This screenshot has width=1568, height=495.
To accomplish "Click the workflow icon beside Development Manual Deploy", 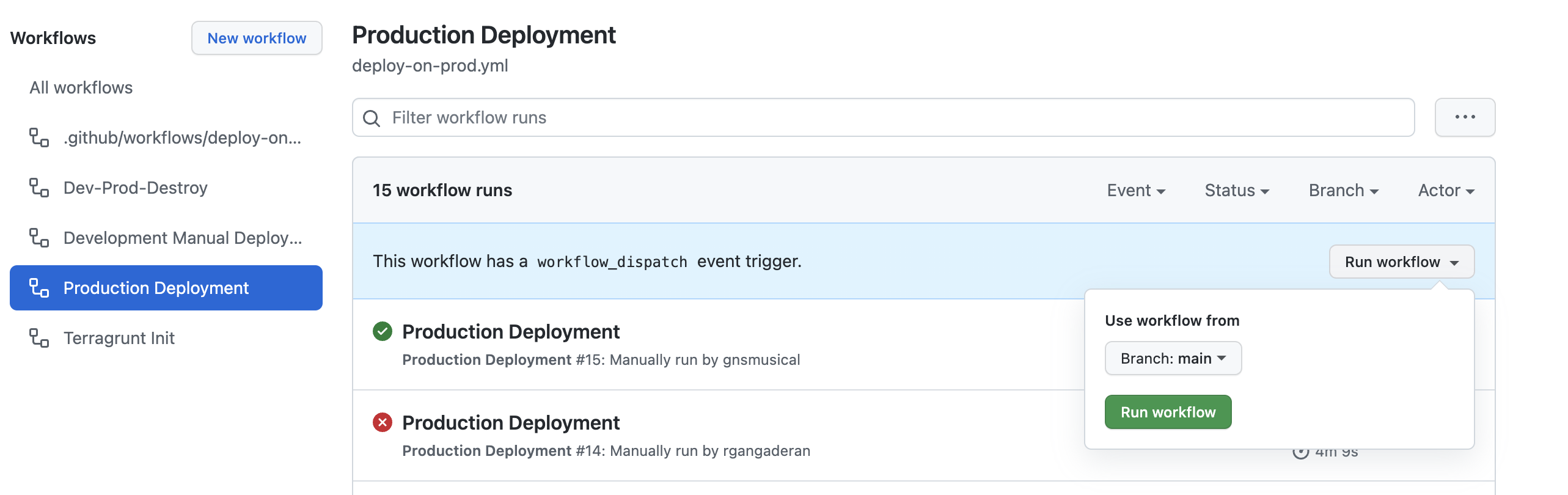I will pos(39,237).
